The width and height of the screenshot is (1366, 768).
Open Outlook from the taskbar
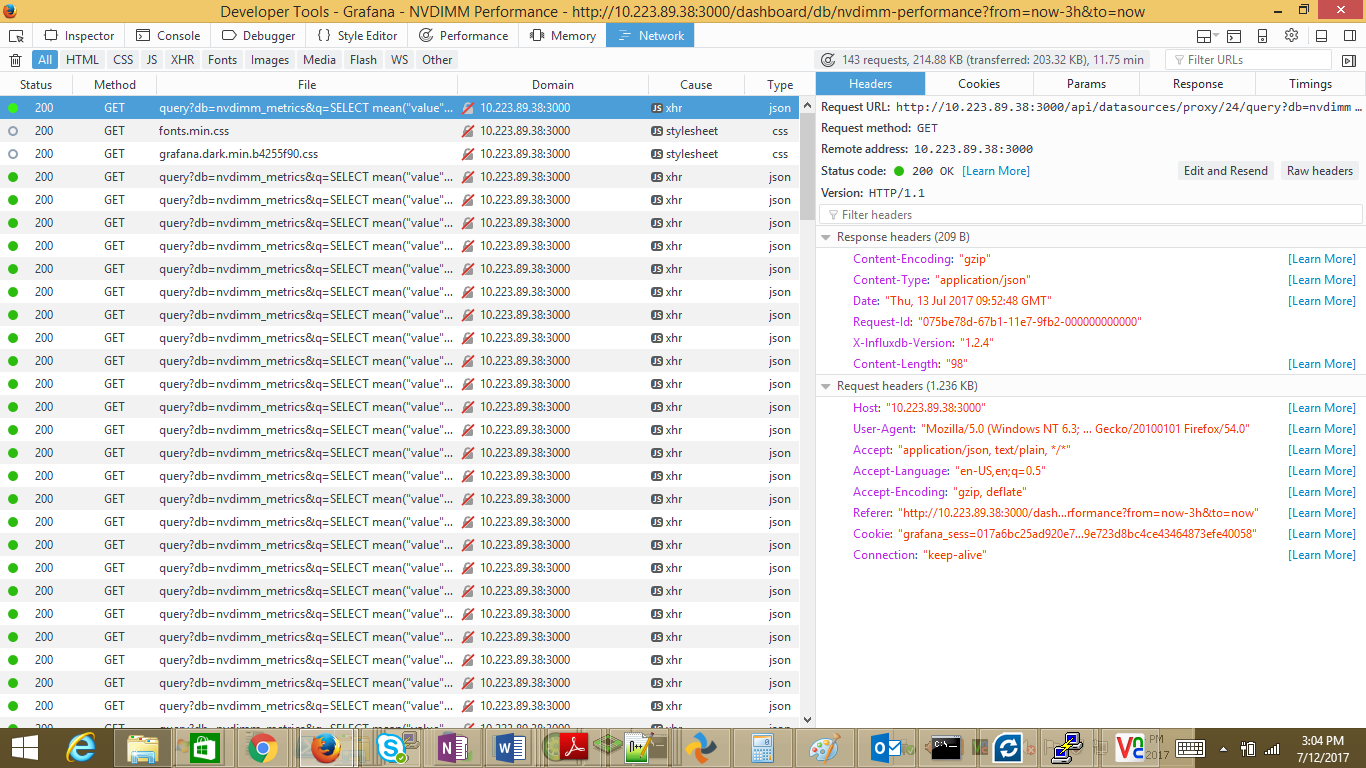888,747
